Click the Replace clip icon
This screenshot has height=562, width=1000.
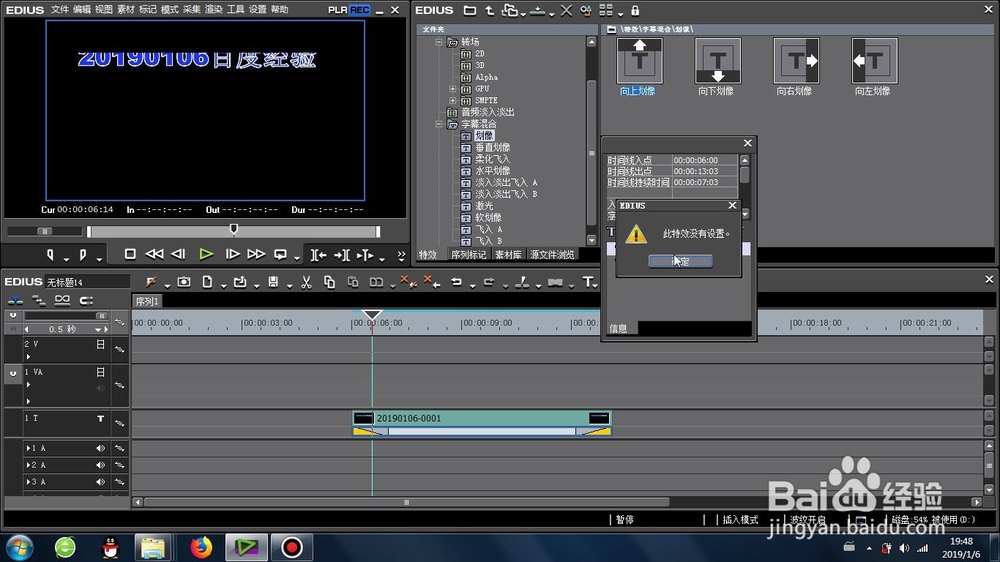click(376, 282)
